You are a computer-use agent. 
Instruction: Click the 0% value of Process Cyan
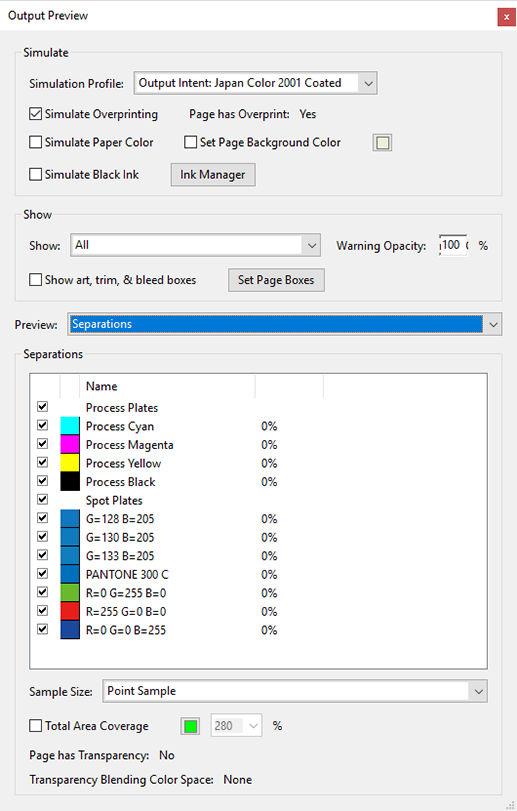click(x=269, y=426)
